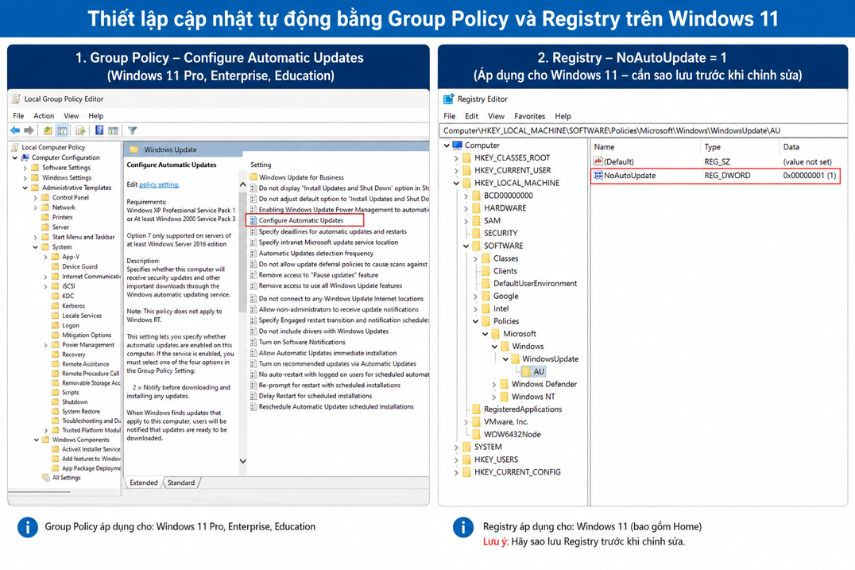The height and width of the screenshot is (570, 855).
Task: Click the Computer icon in Registry tree
Action: pos(457,145)
